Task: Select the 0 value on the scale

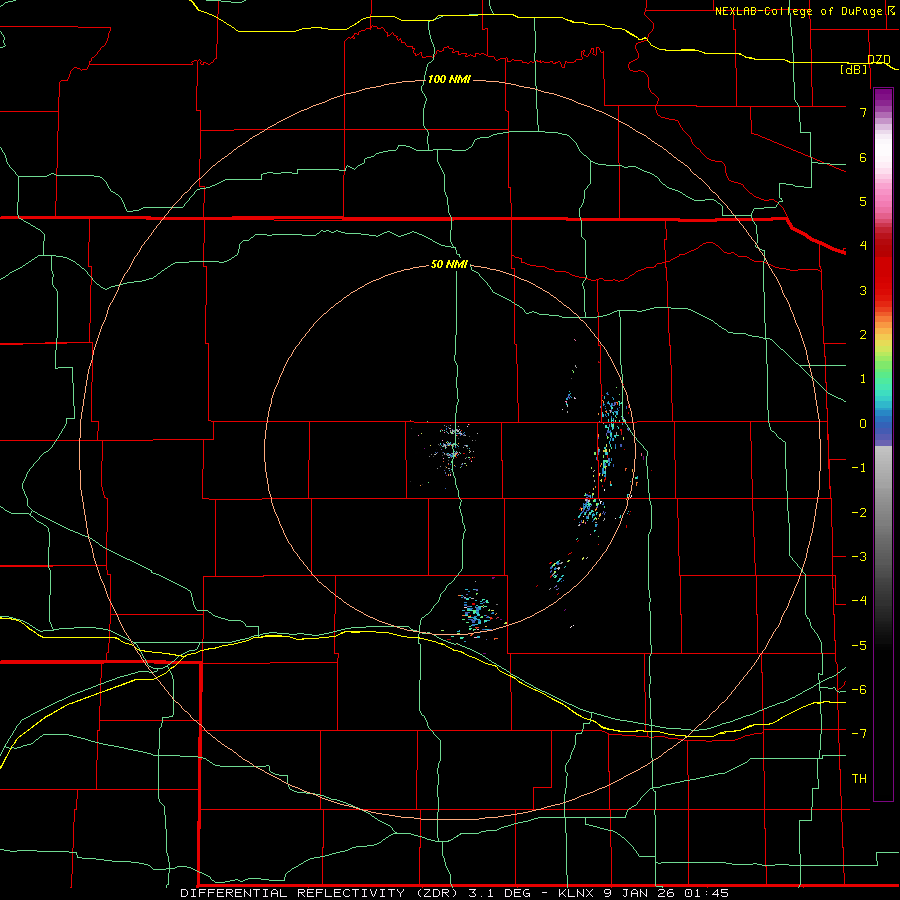Action: click(863, 424)
